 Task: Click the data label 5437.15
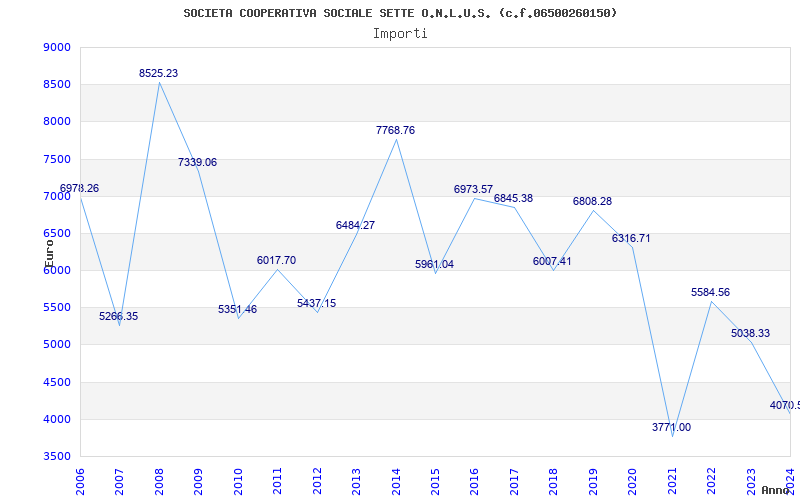click(x=317, y=303)
